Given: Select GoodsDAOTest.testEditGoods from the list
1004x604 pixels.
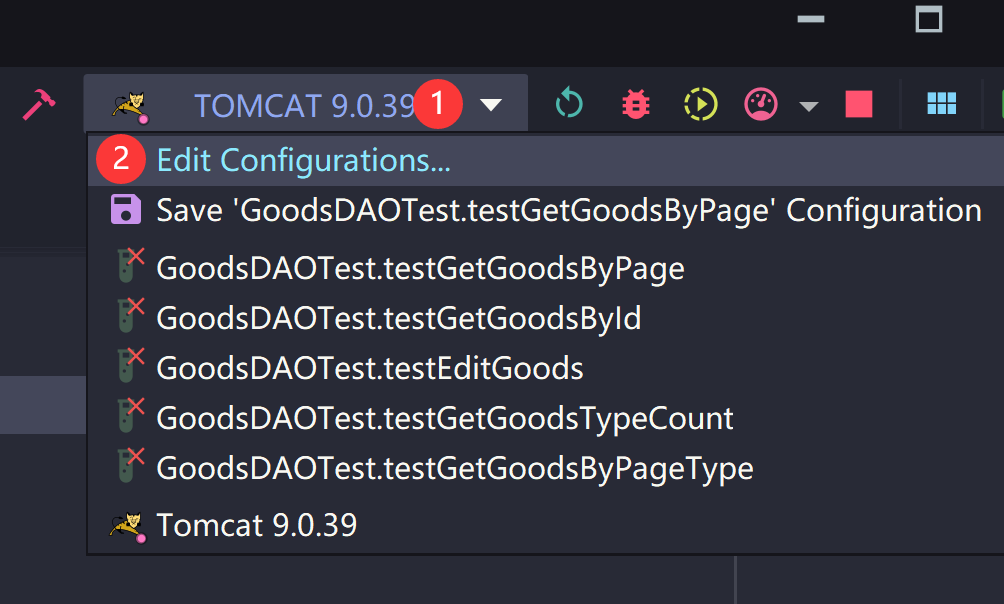Looking at the screenshot, I should [369, 368].
